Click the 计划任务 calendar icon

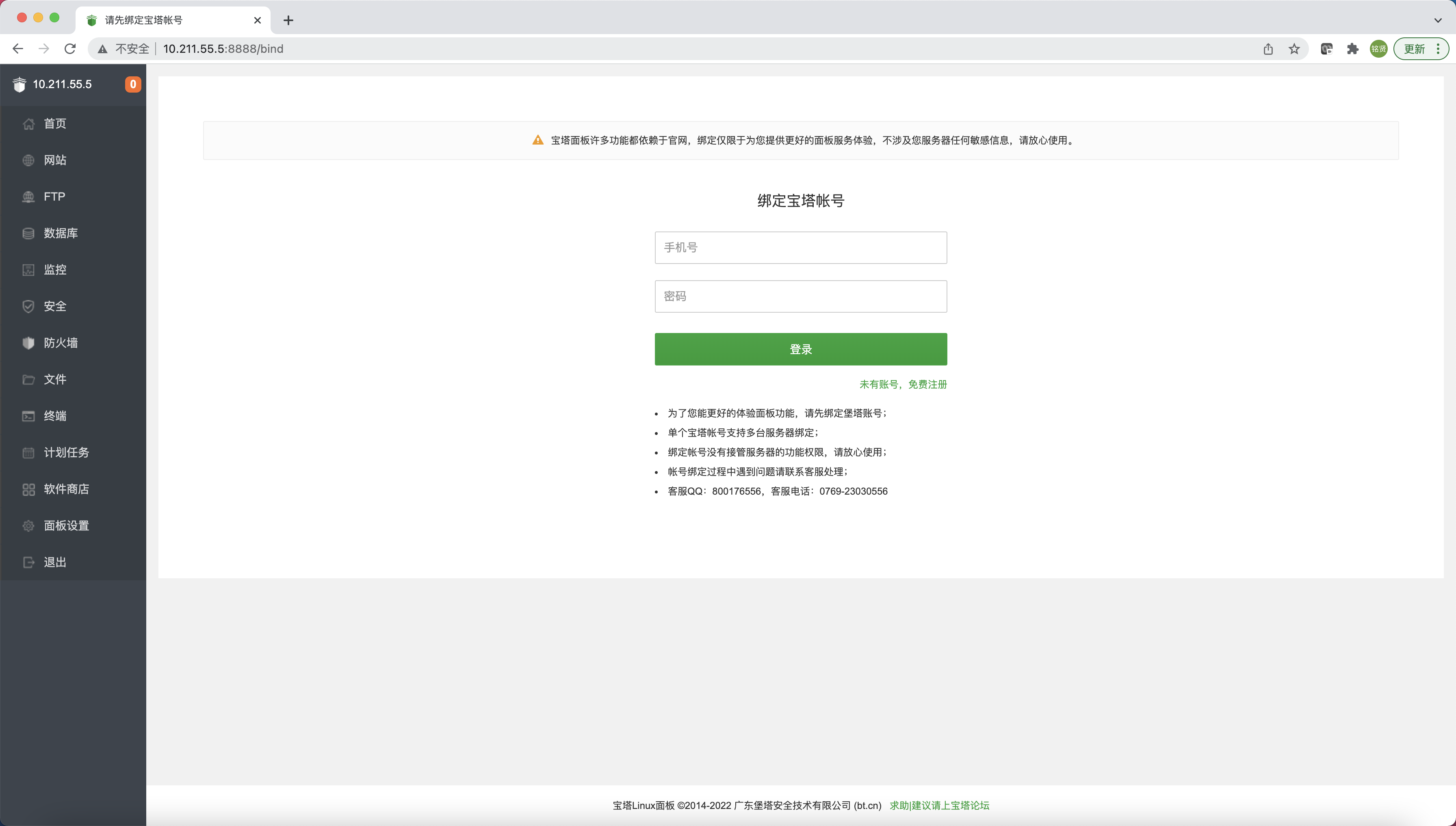tap(28, 453)
